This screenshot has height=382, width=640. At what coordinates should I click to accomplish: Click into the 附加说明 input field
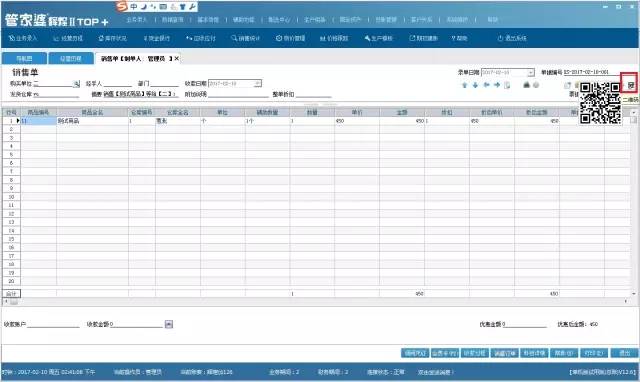(x=238, y=94)
